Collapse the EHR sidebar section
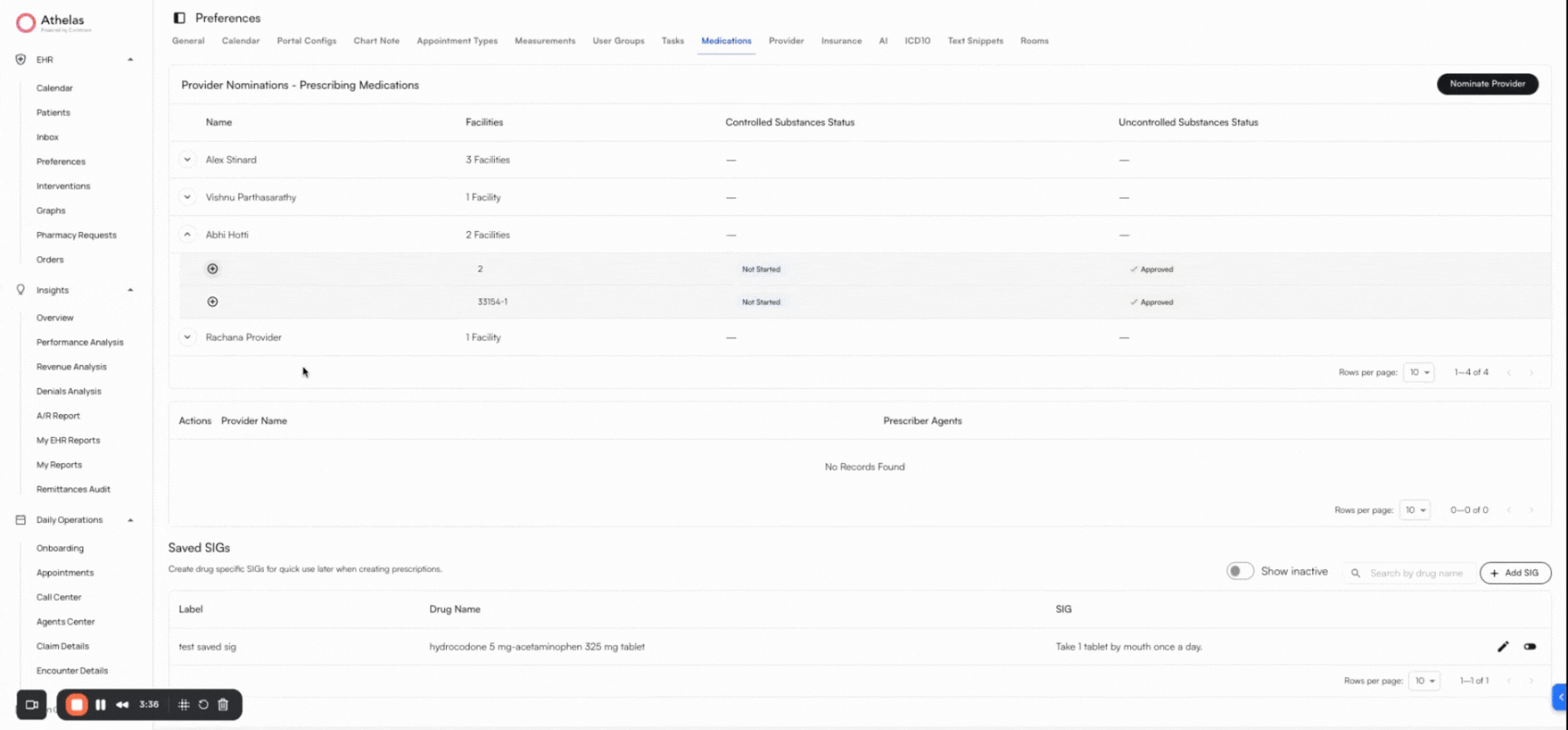 coord(130,60)
